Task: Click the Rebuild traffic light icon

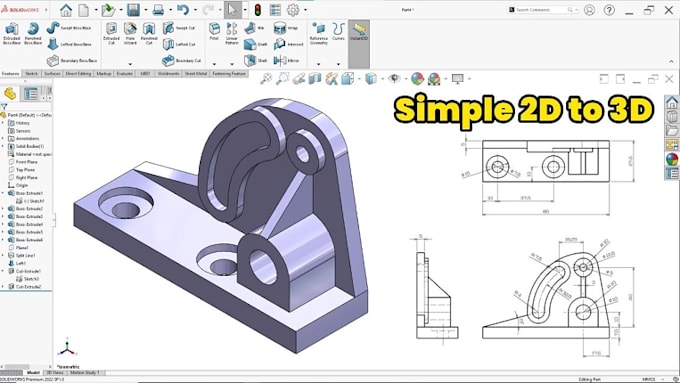Action: 258,10
